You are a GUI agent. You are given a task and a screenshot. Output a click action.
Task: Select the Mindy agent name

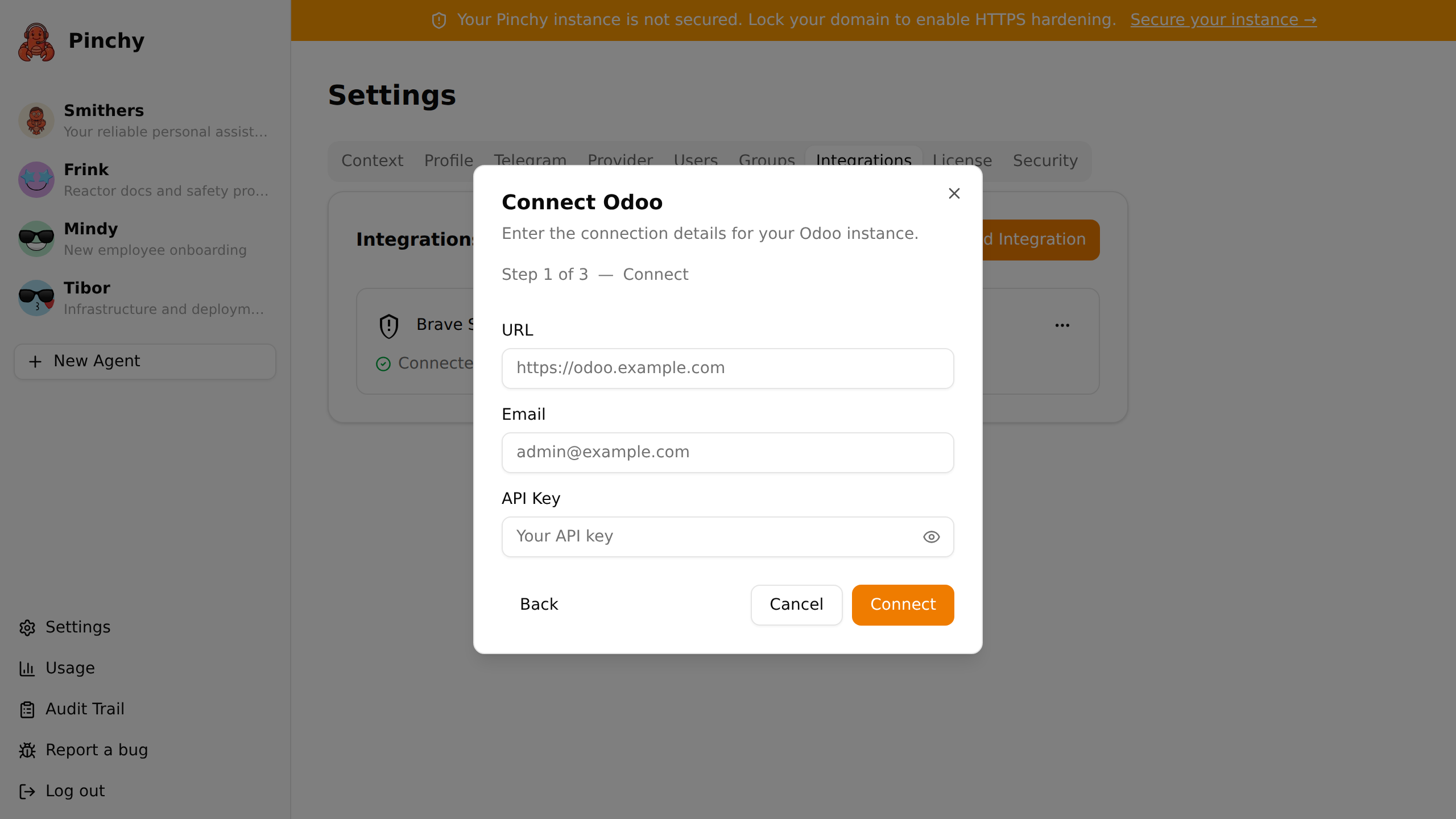tap(90, 229)
